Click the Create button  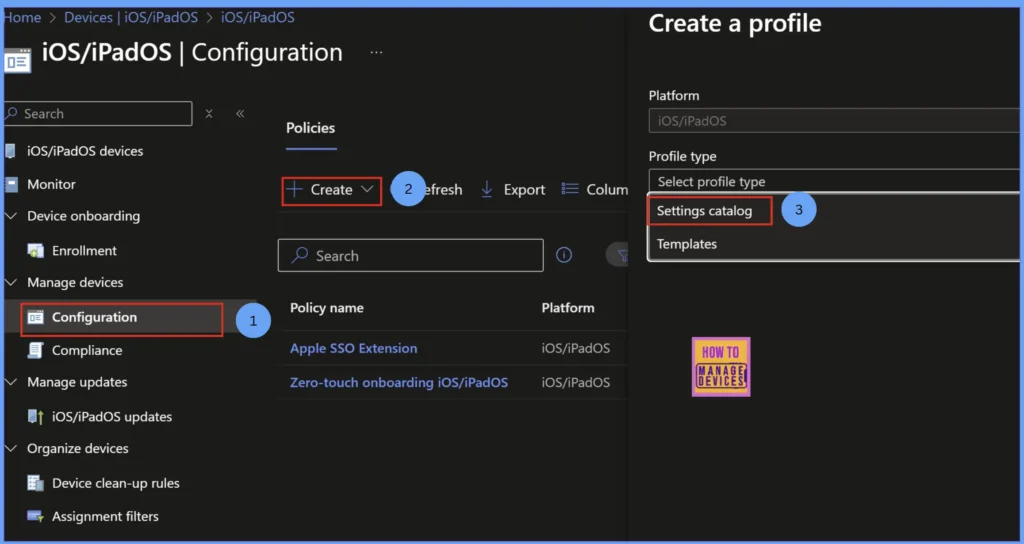pos(332,190)
